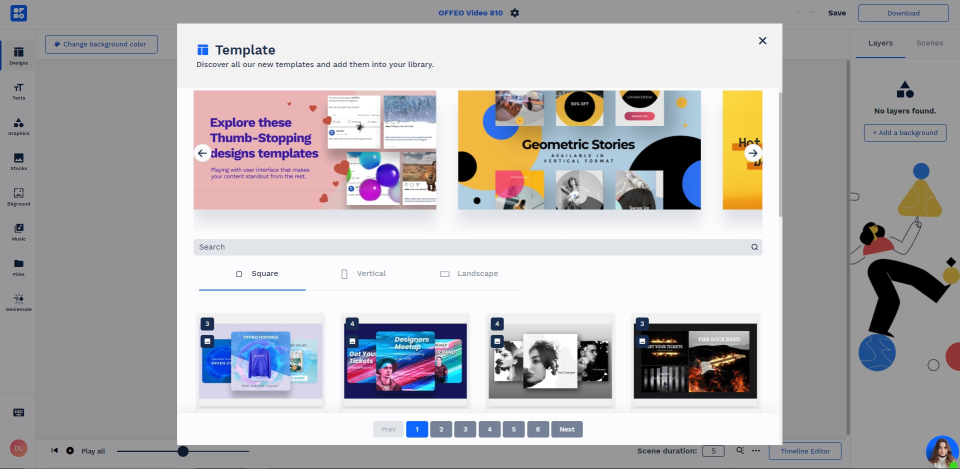Screen dimensions: 960x469
Task: Select the Vertical format tab
Action: [x=363, y=274]
